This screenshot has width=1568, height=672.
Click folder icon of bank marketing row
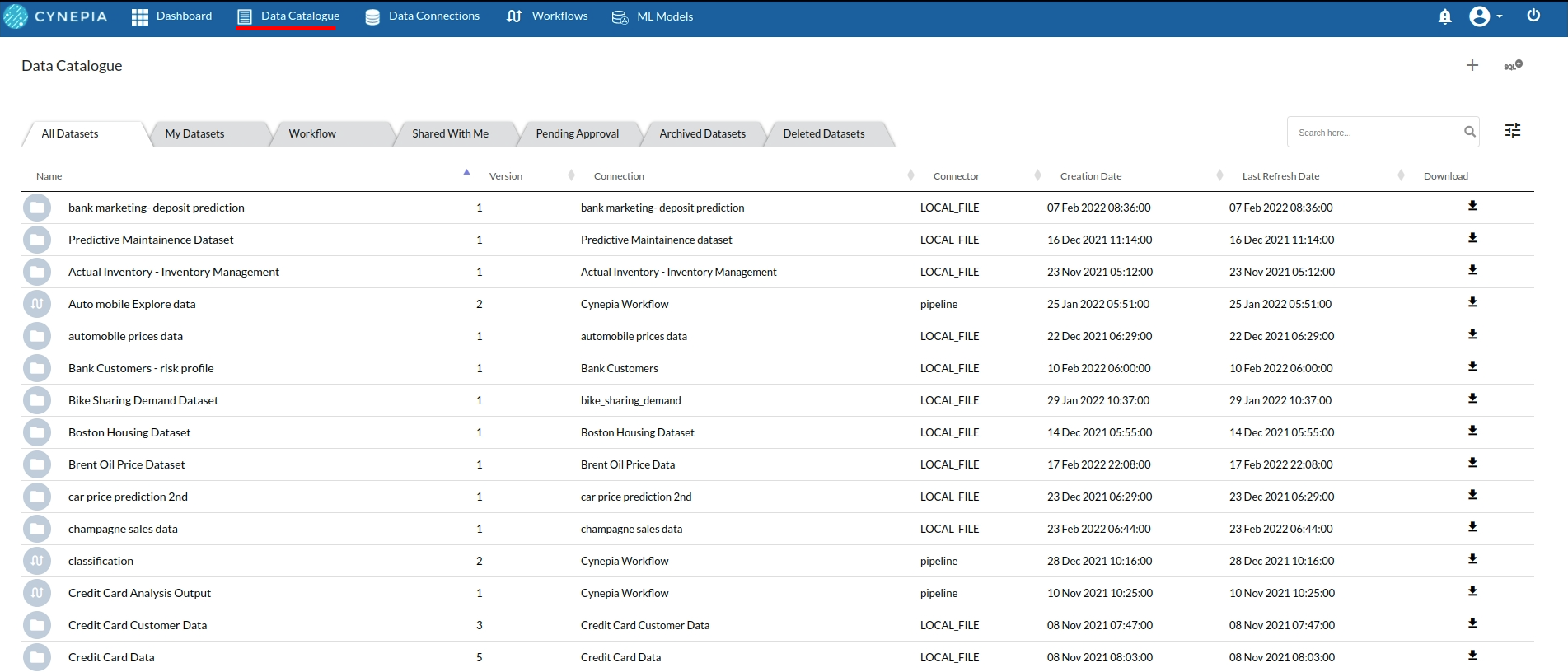[x=37, y=208]
